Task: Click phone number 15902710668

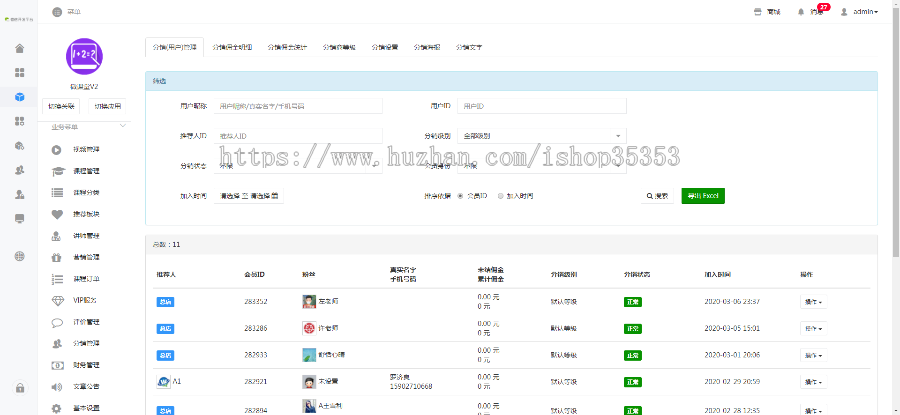Action: click(411, 386)
